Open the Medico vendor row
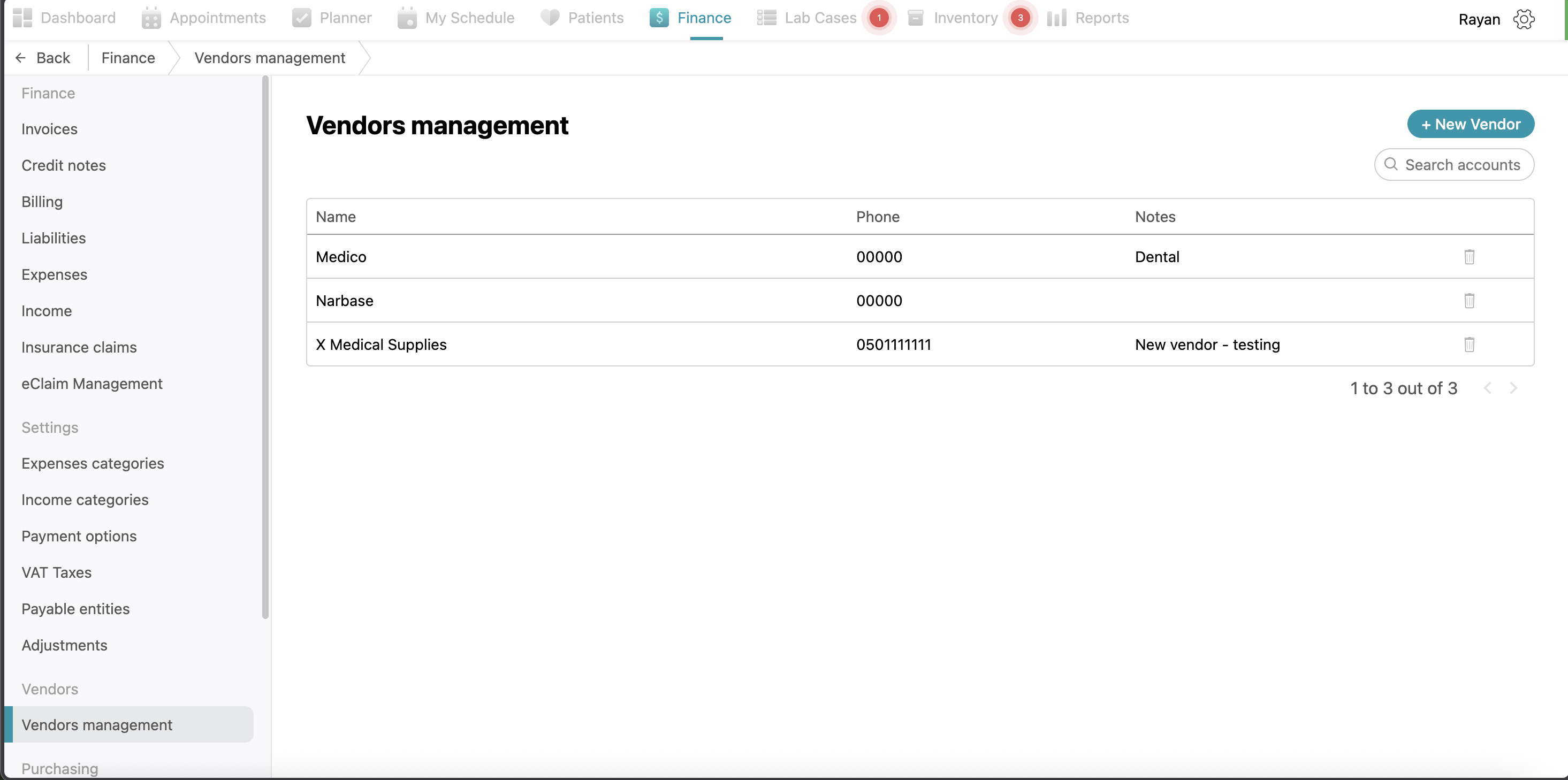This screenshot has height=780, width=1568. pos(341,257)
